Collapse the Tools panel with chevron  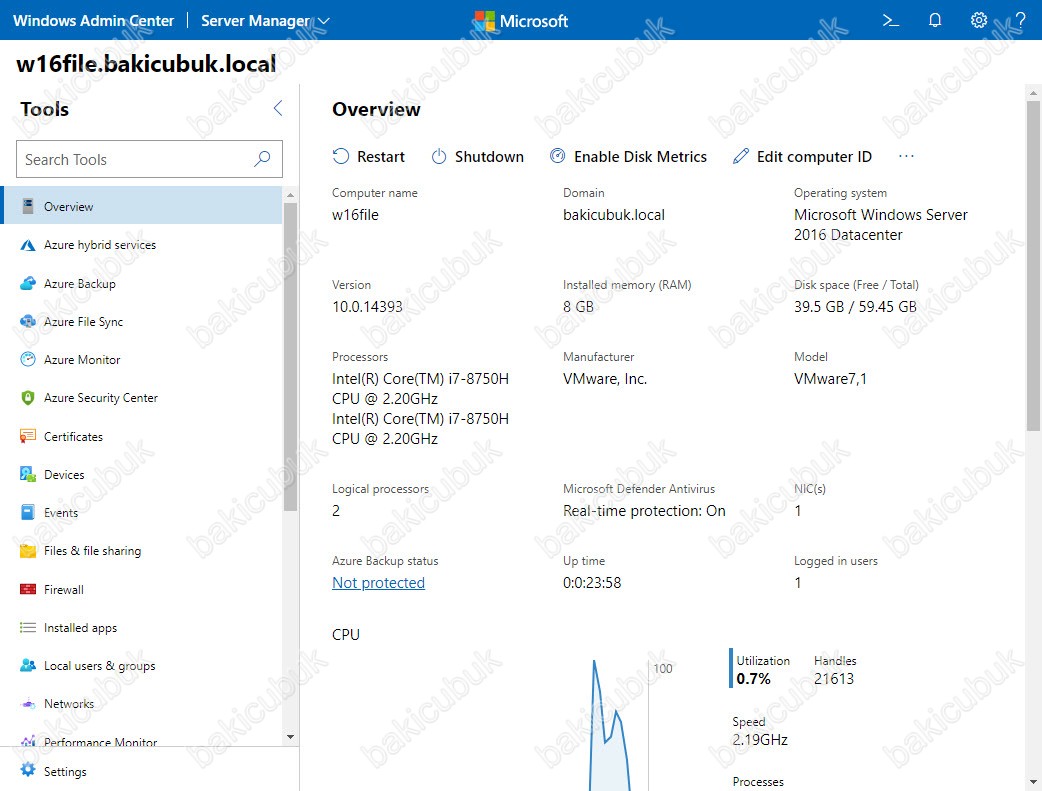[x=278, y=108]
